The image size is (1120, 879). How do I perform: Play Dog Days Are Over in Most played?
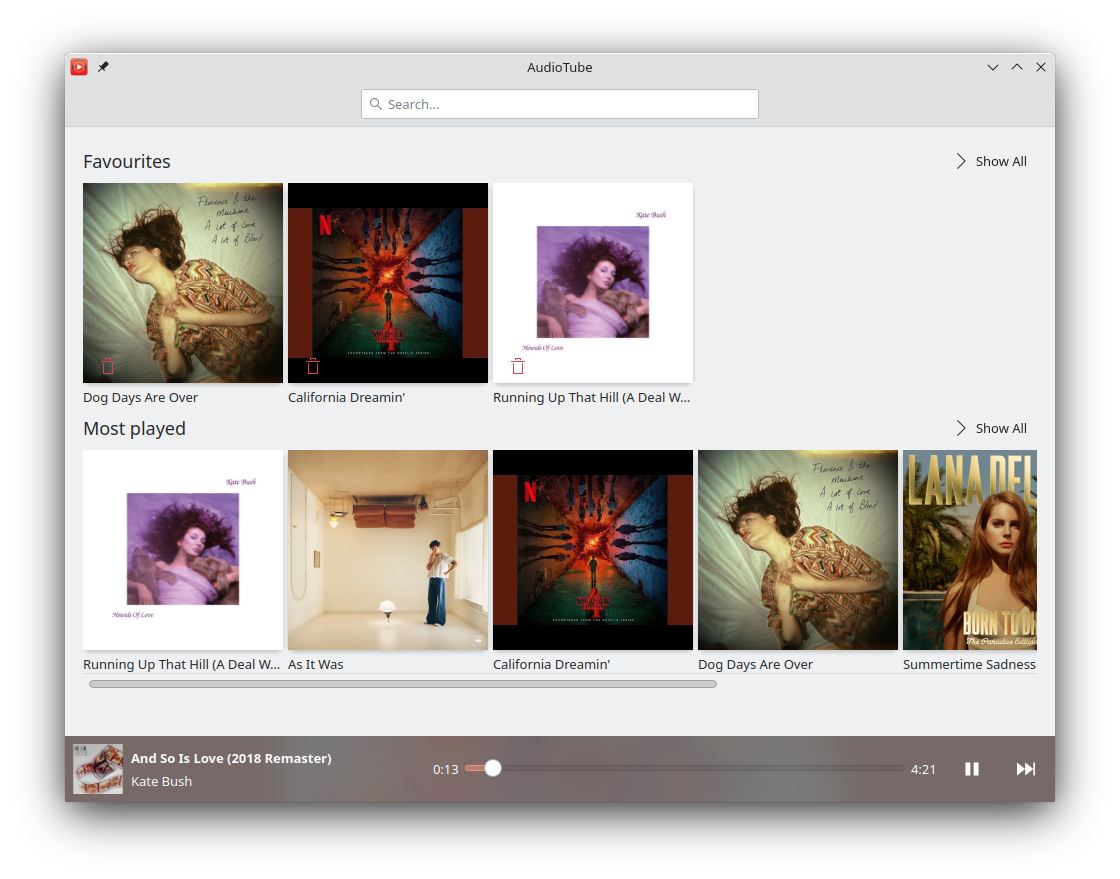point(798,550)
